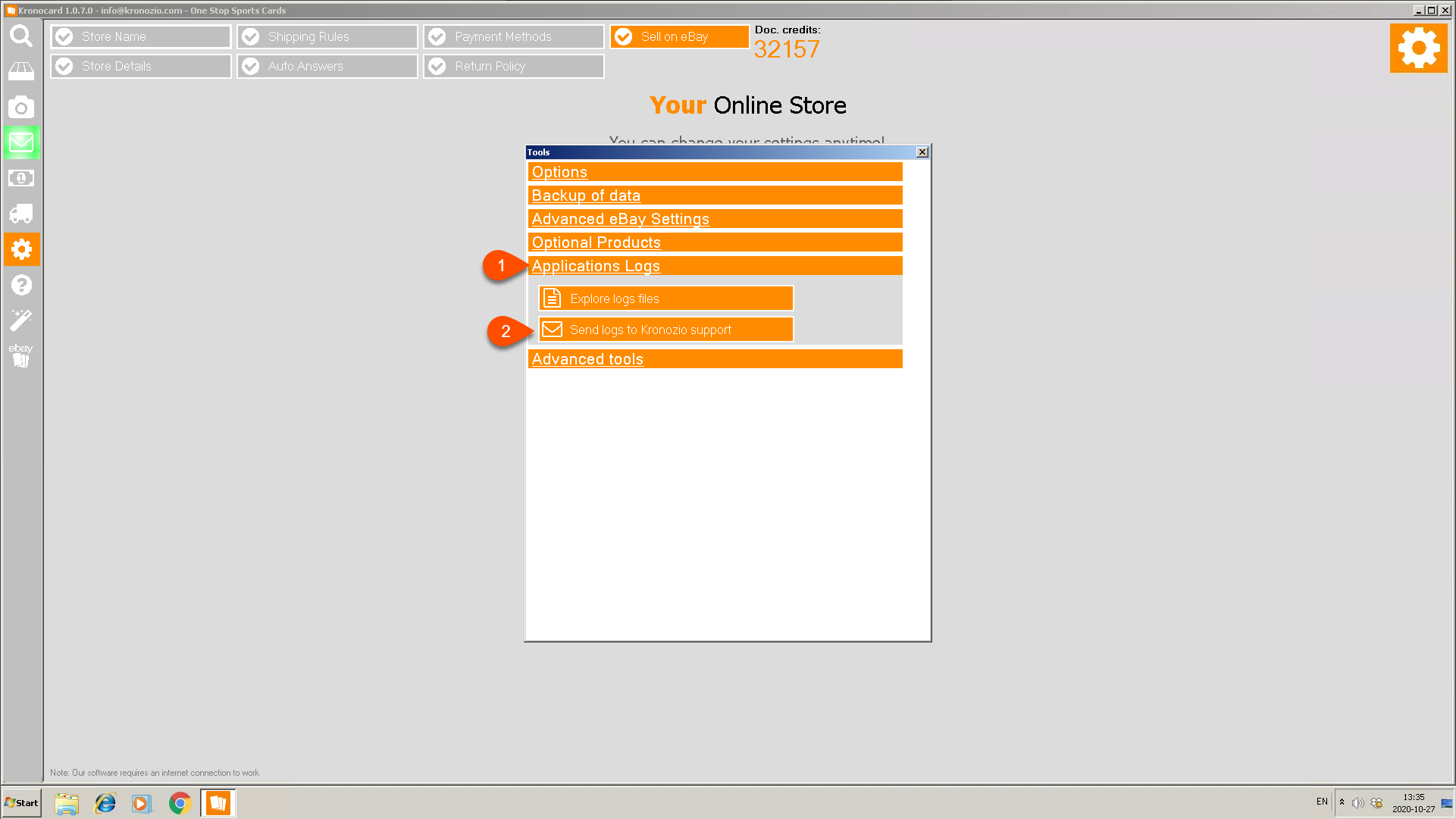Viewport: 1456px width, 819px height.
Task: Open the help question mark icon
Action: 21,285
